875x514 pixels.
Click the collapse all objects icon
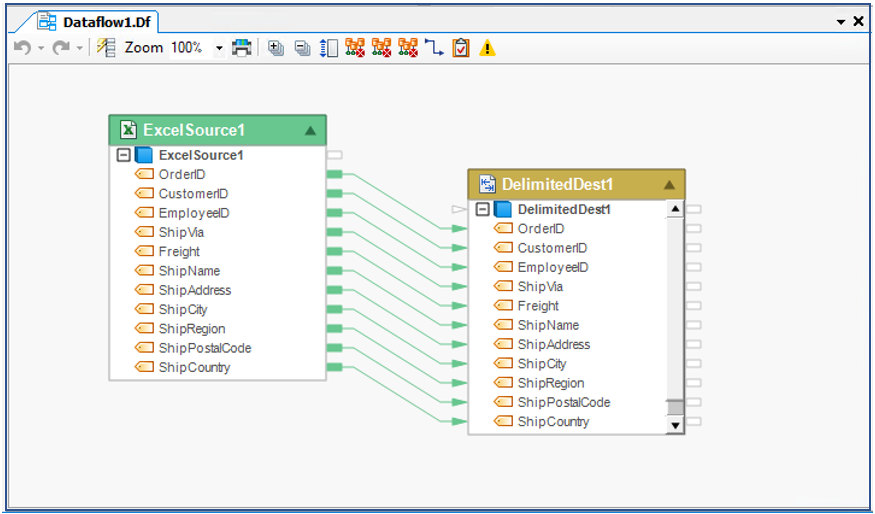tap(302, 48)
